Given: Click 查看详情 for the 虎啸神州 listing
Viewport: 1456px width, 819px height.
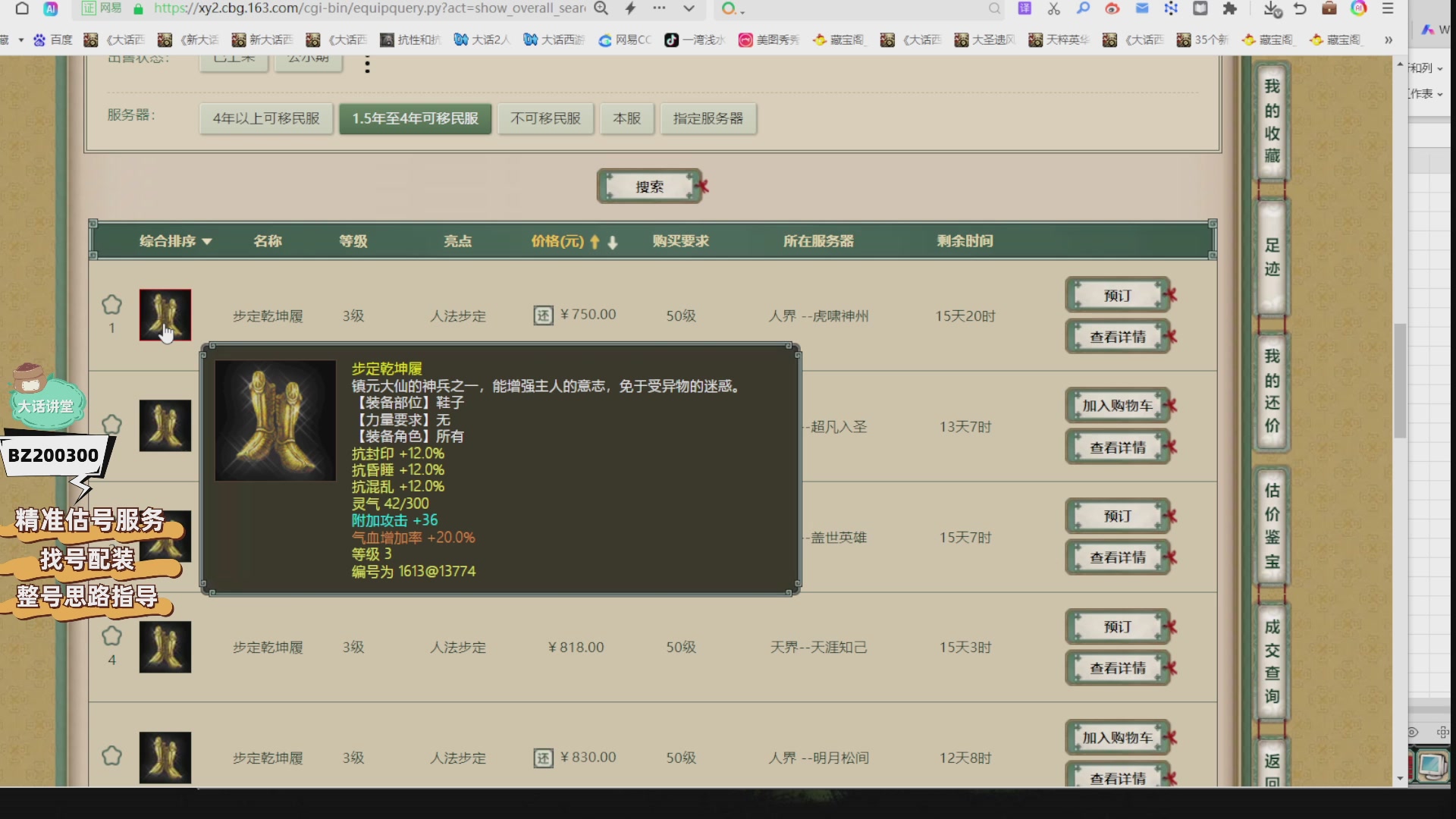Looking at the screenshot, I should [1118, 337].
